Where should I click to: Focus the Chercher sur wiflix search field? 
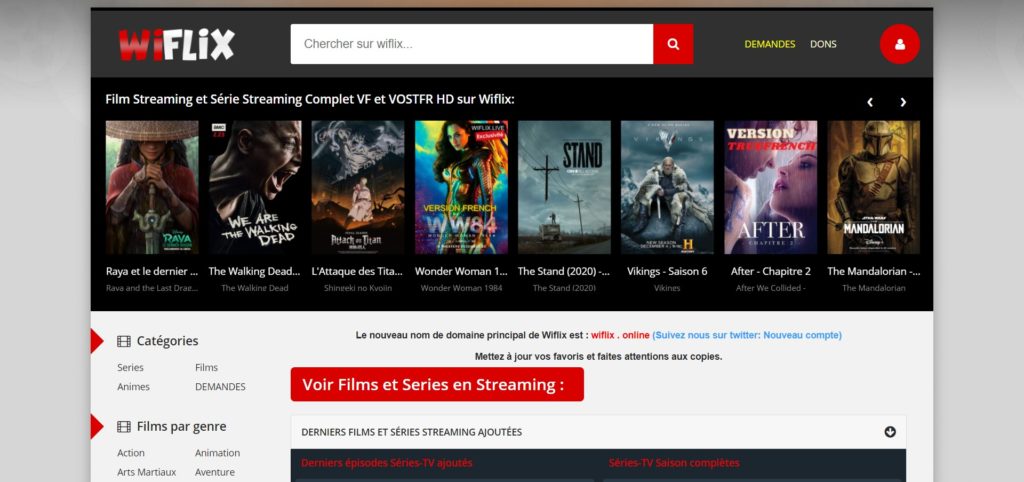472,44
